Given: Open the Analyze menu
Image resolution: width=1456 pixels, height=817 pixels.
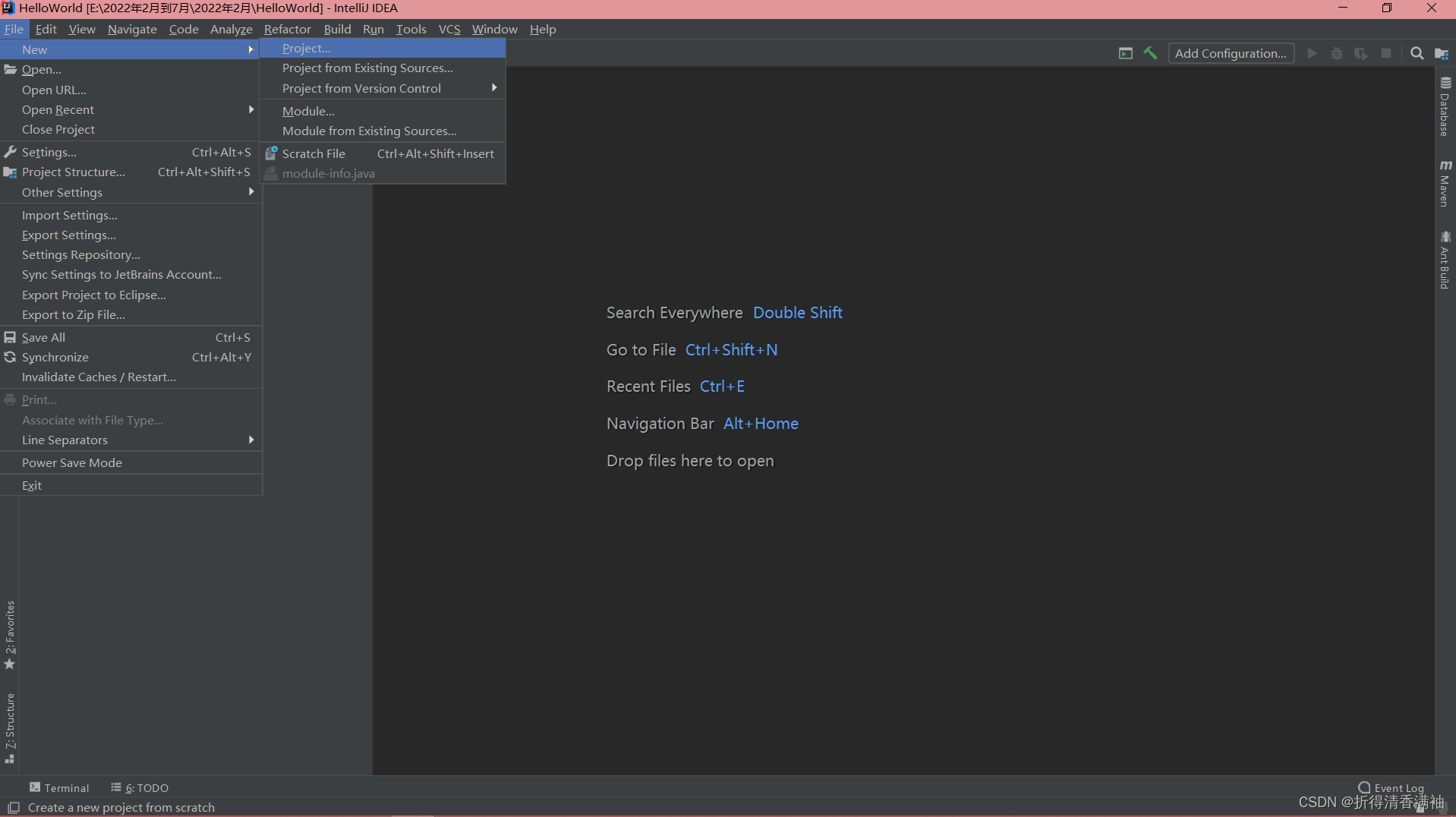Looking at the screenshot, I should pyautogui.click(x=231, y=29).
